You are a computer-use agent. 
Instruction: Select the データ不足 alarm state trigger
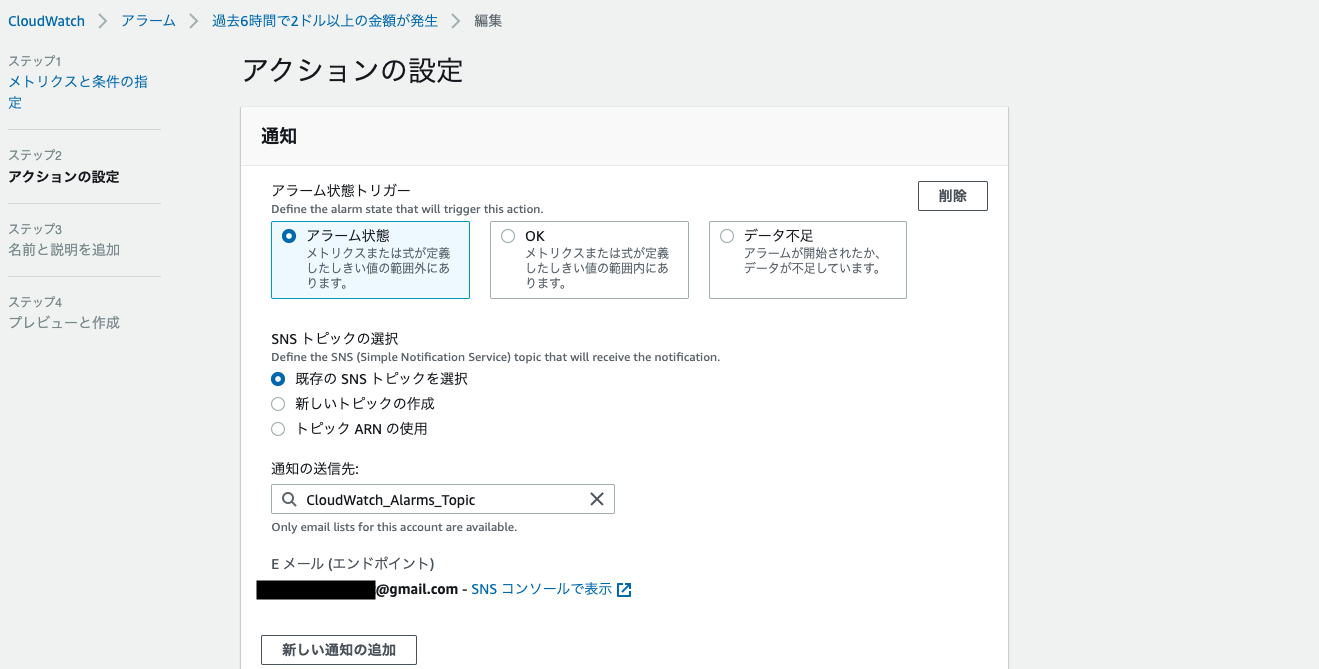[x=727, y=236]
